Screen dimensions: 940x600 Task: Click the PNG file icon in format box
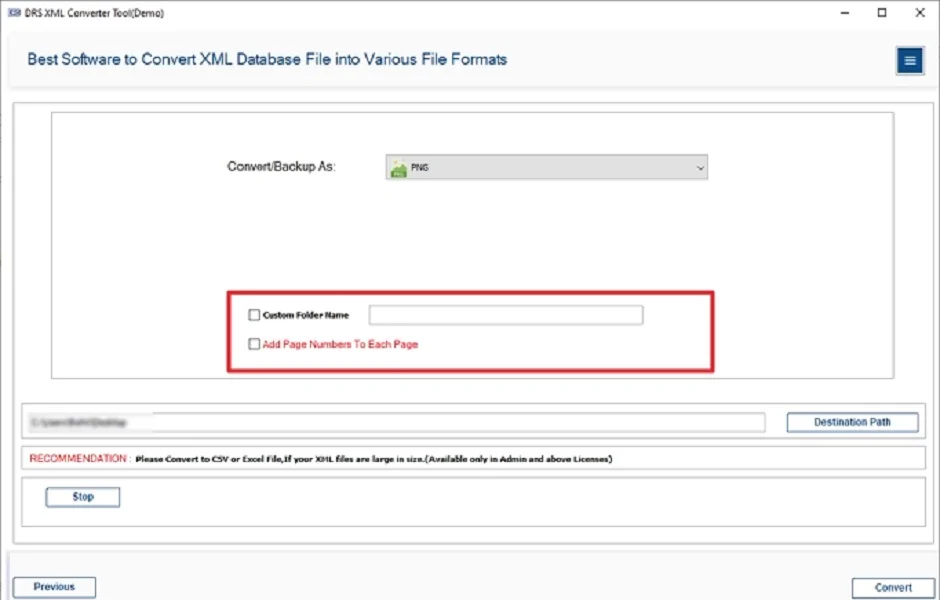[x=398, y=169]
